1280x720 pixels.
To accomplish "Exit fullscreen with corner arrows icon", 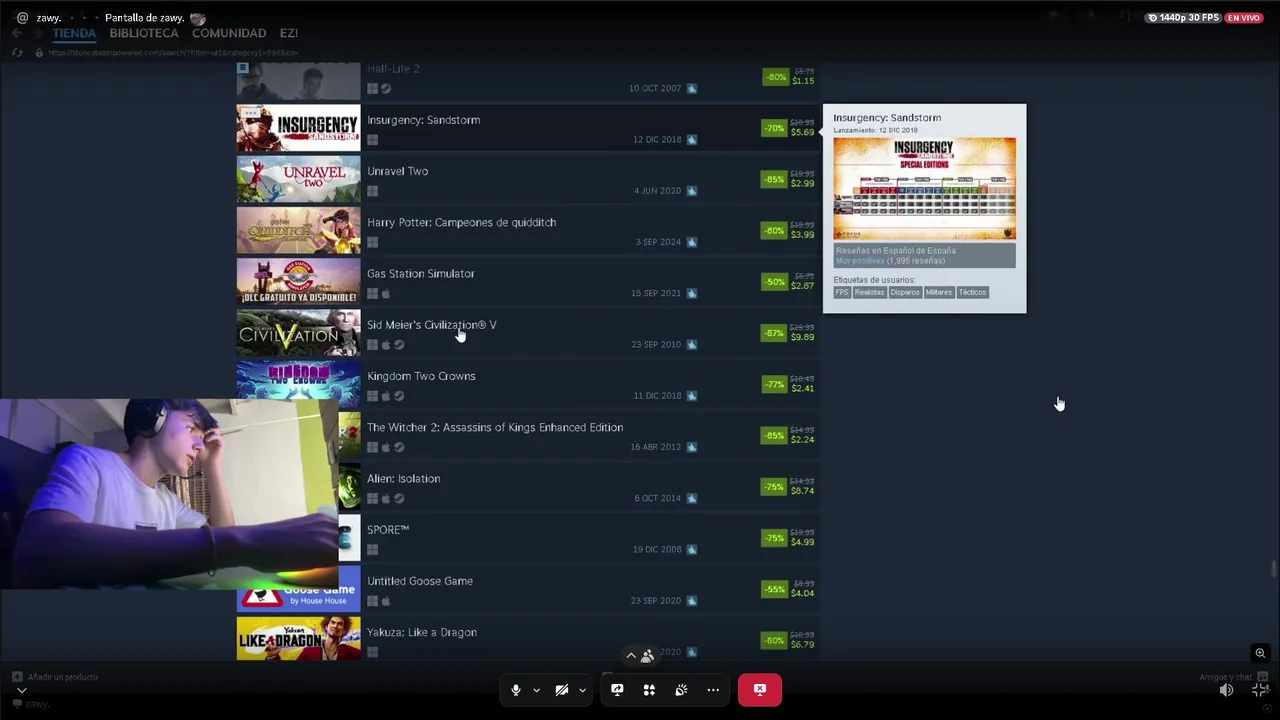I will coord(1260,690).
